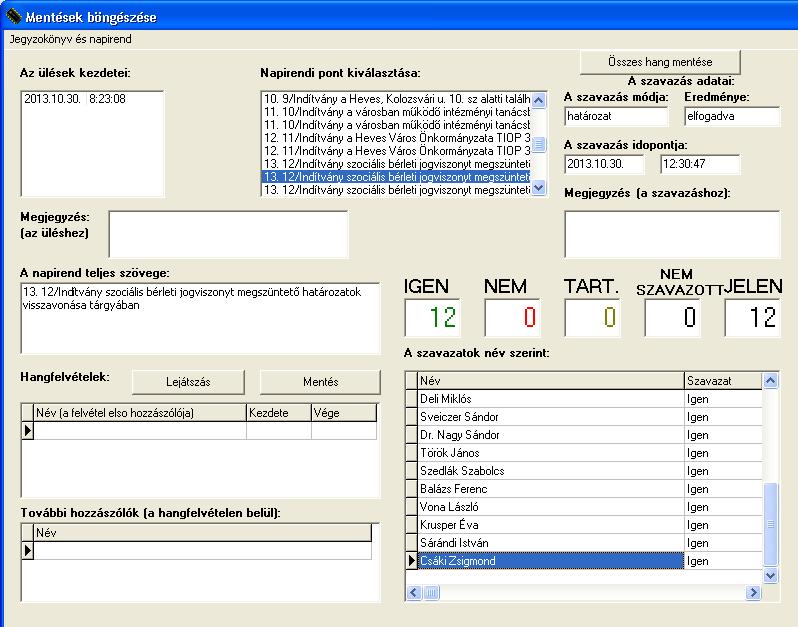This screenshot has width=798, height=627.
Task: Click the Szavazat column header
Action: 723,381
